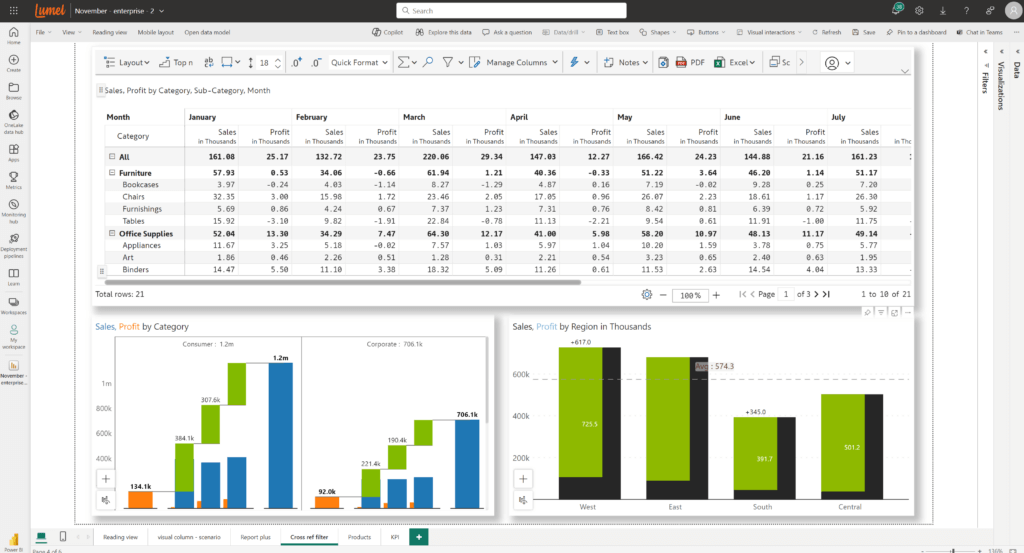
Task: Open Excel export dropdown
Action: pyautogui.click(x=735, y=62)
